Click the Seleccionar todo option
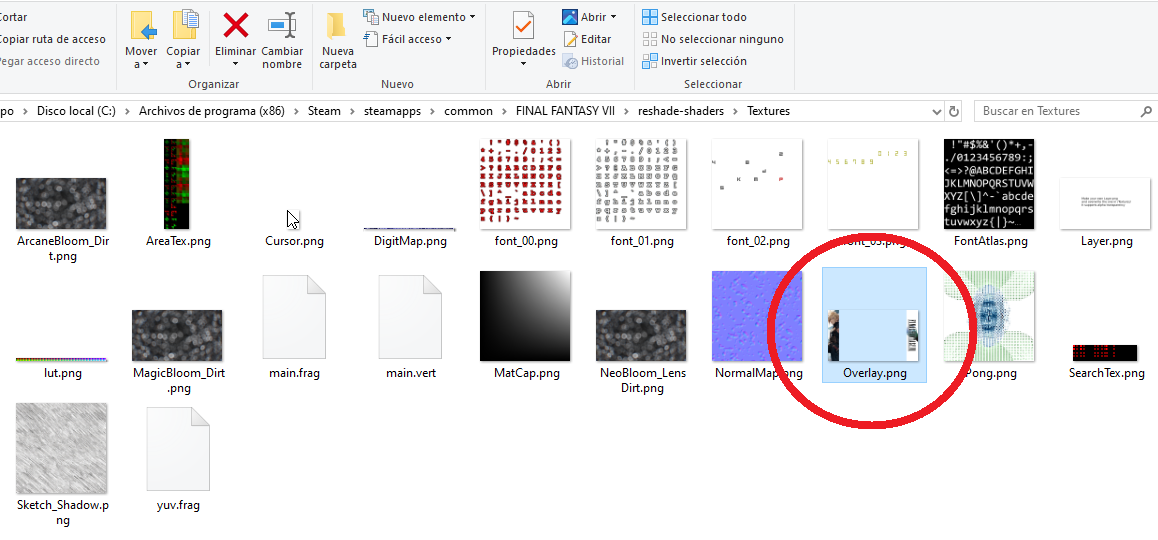This screenshot has width=1158, height=540. point(694,17)
